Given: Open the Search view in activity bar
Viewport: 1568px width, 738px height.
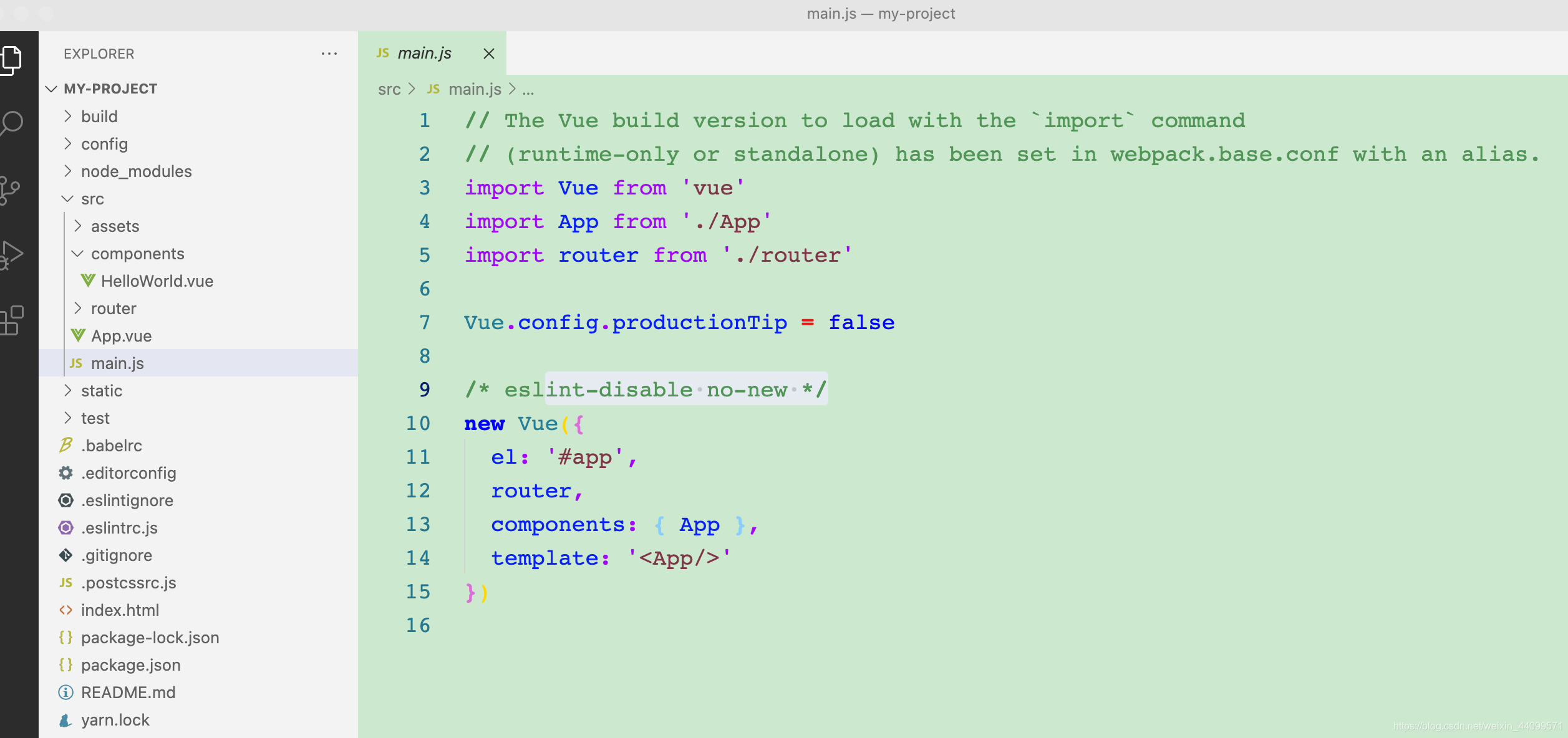Looking at the screenshot, I should point(11,123).
